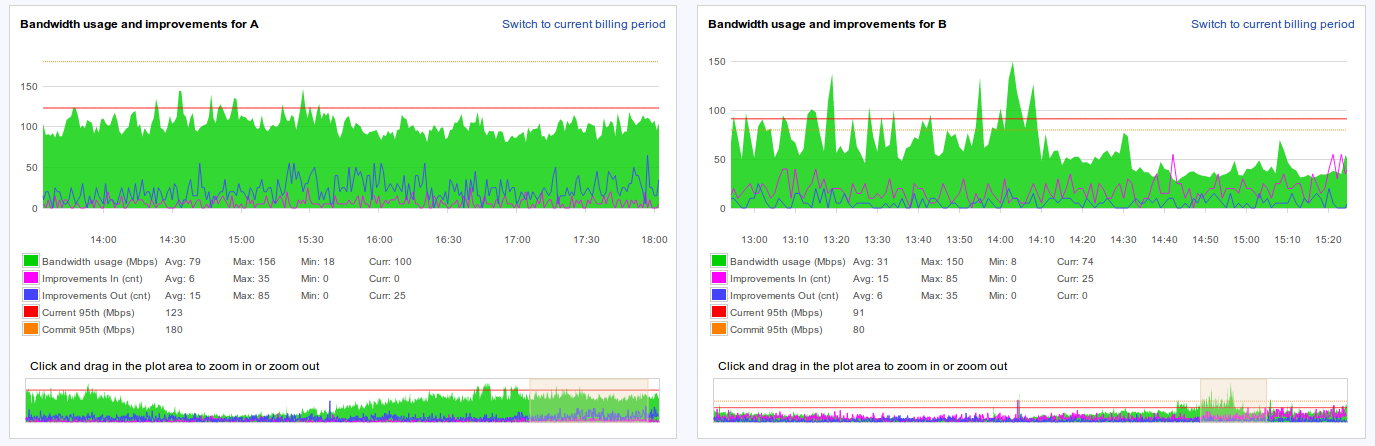
Task: Click the 14:40 time label on chart B
Action: click(x=1164, y=240)
